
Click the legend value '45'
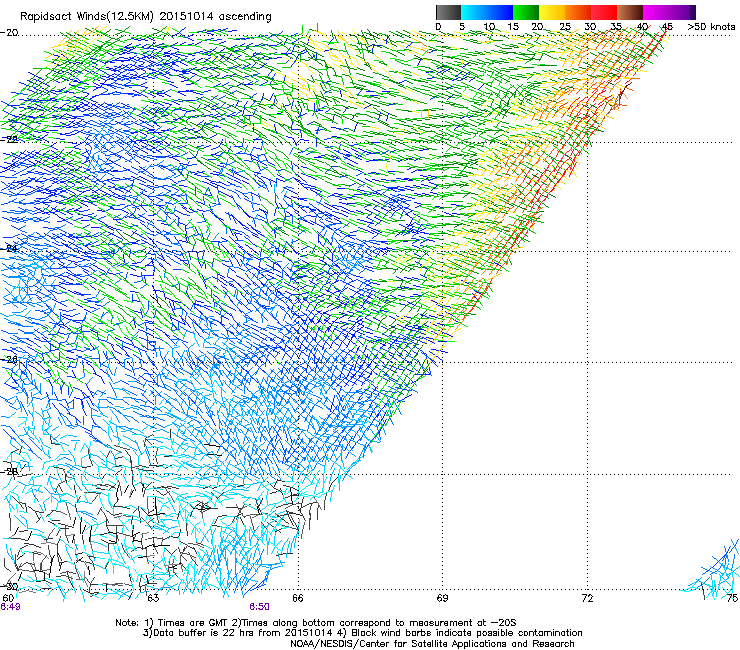[667, 26]
